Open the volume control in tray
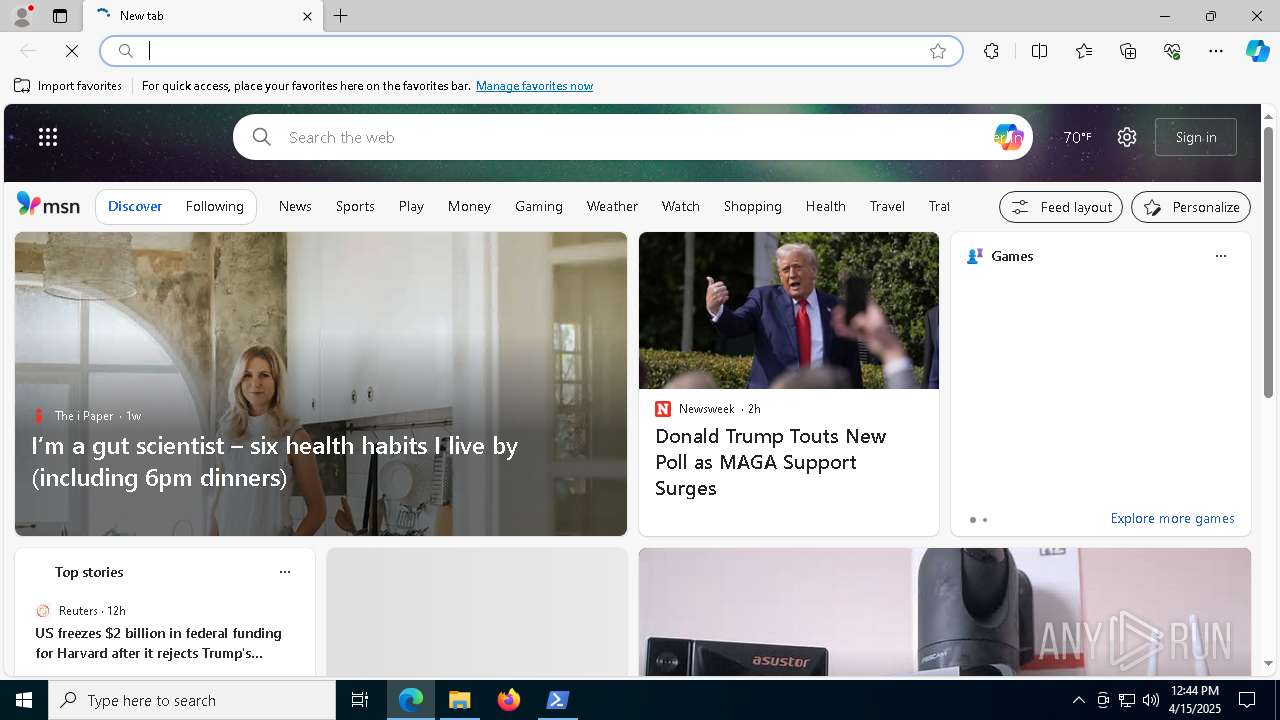 click(1150, 700)
